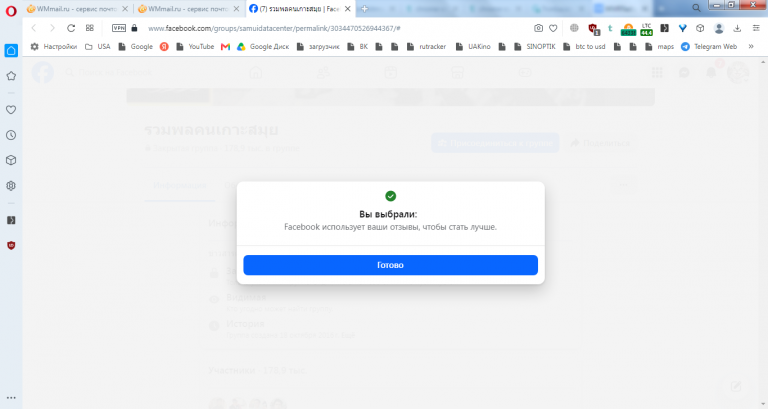This screenshot has height=409, width=768.
Task: Open the cube extensions icon in address toolbar
Action: pyautogui.click(x=700, y=28)
